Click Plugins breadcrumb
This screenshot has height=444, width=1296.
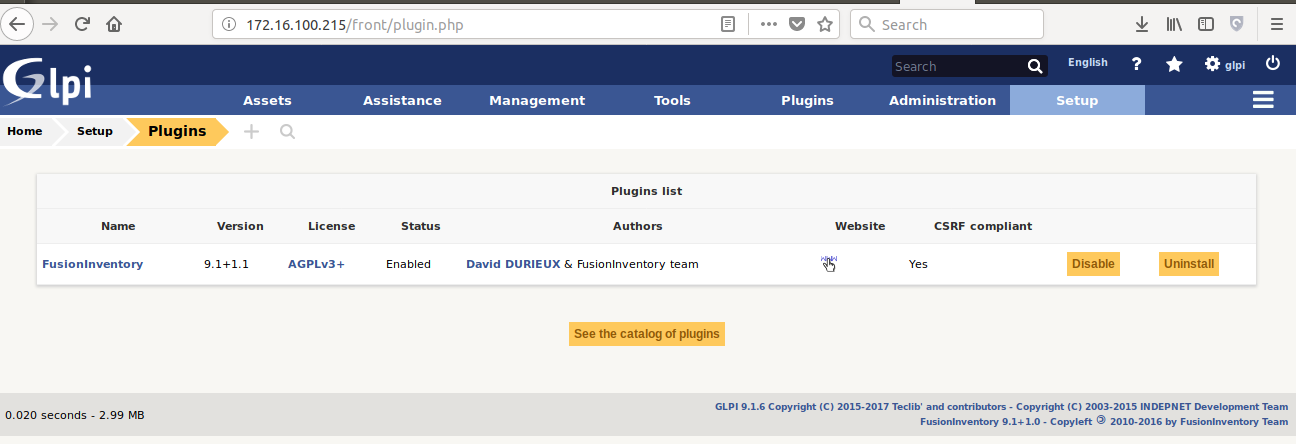click(177, 131)
